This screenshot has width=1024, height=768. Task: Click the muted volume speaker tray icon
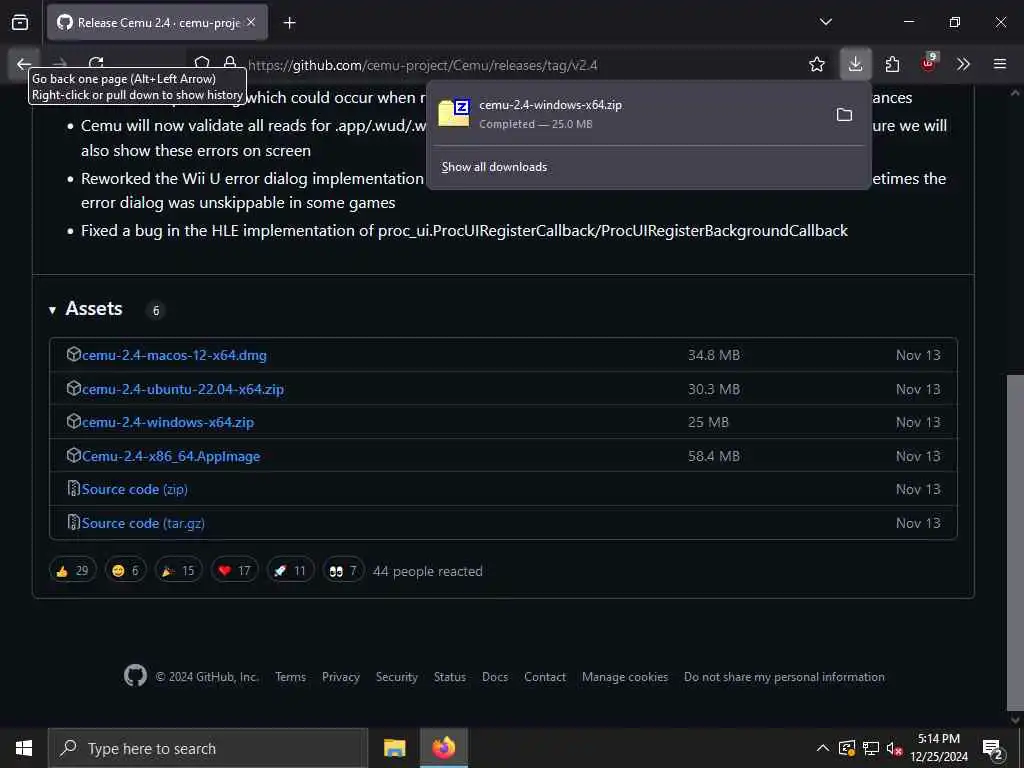click(x=894, y=748)
